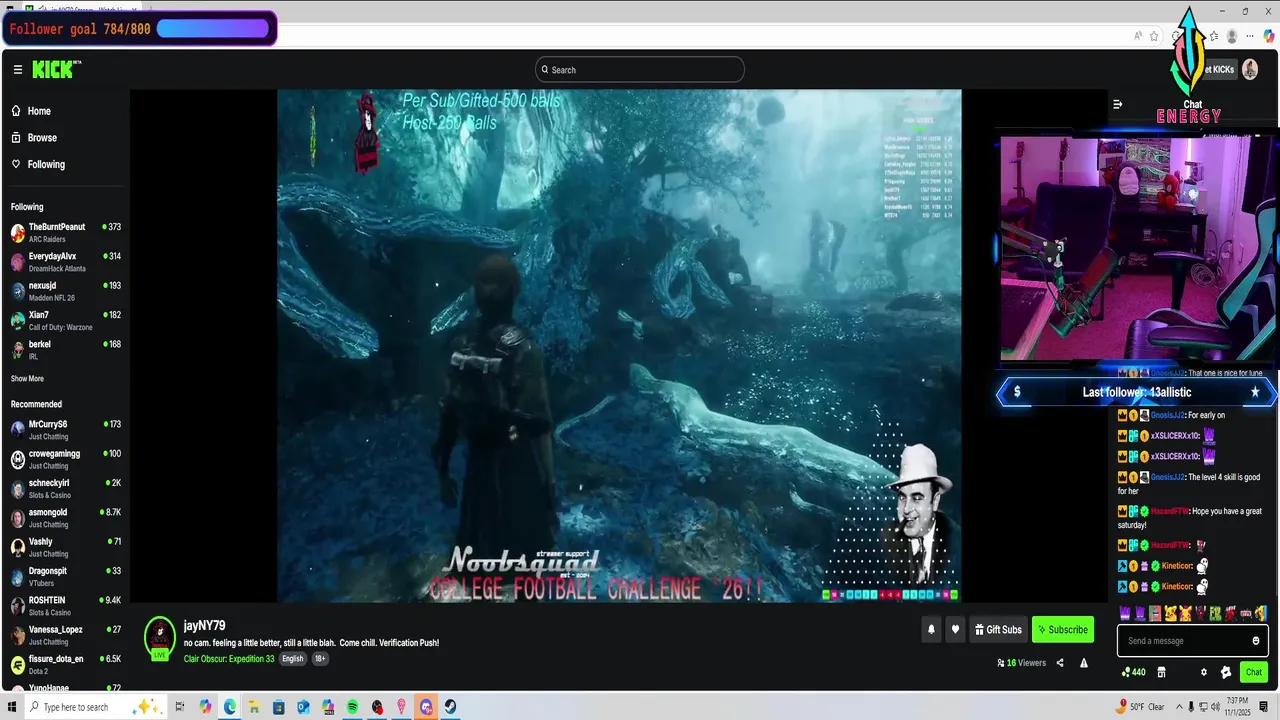Image resolution: width=1280 pixels, height=720 pixels.
Task: Click the Edge read aloud icon
Action: pyautogui.click(x=1138, y=36)
